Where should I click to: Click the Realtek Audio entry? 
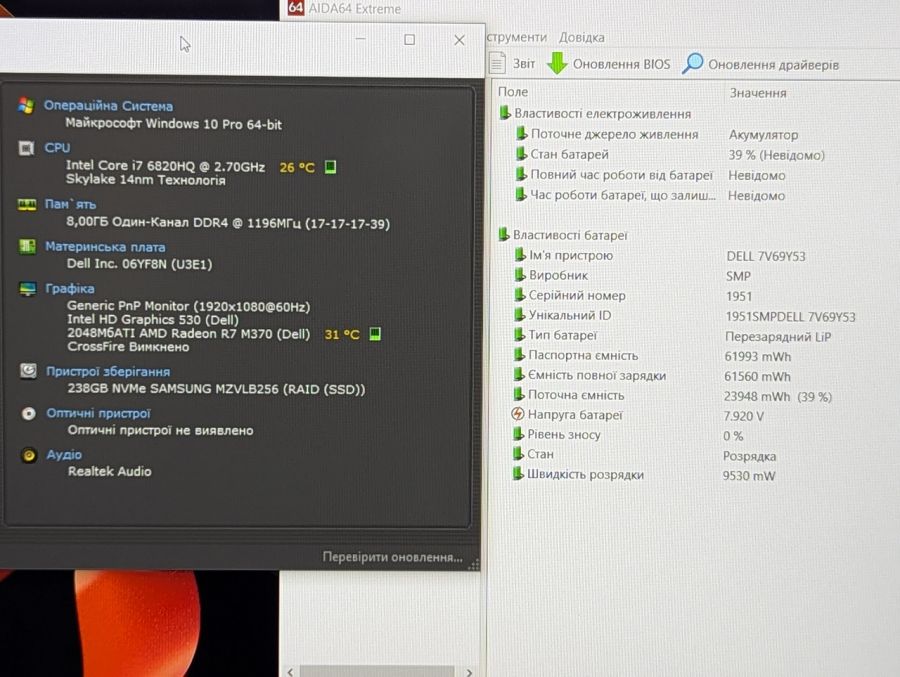tap(110, 471)
